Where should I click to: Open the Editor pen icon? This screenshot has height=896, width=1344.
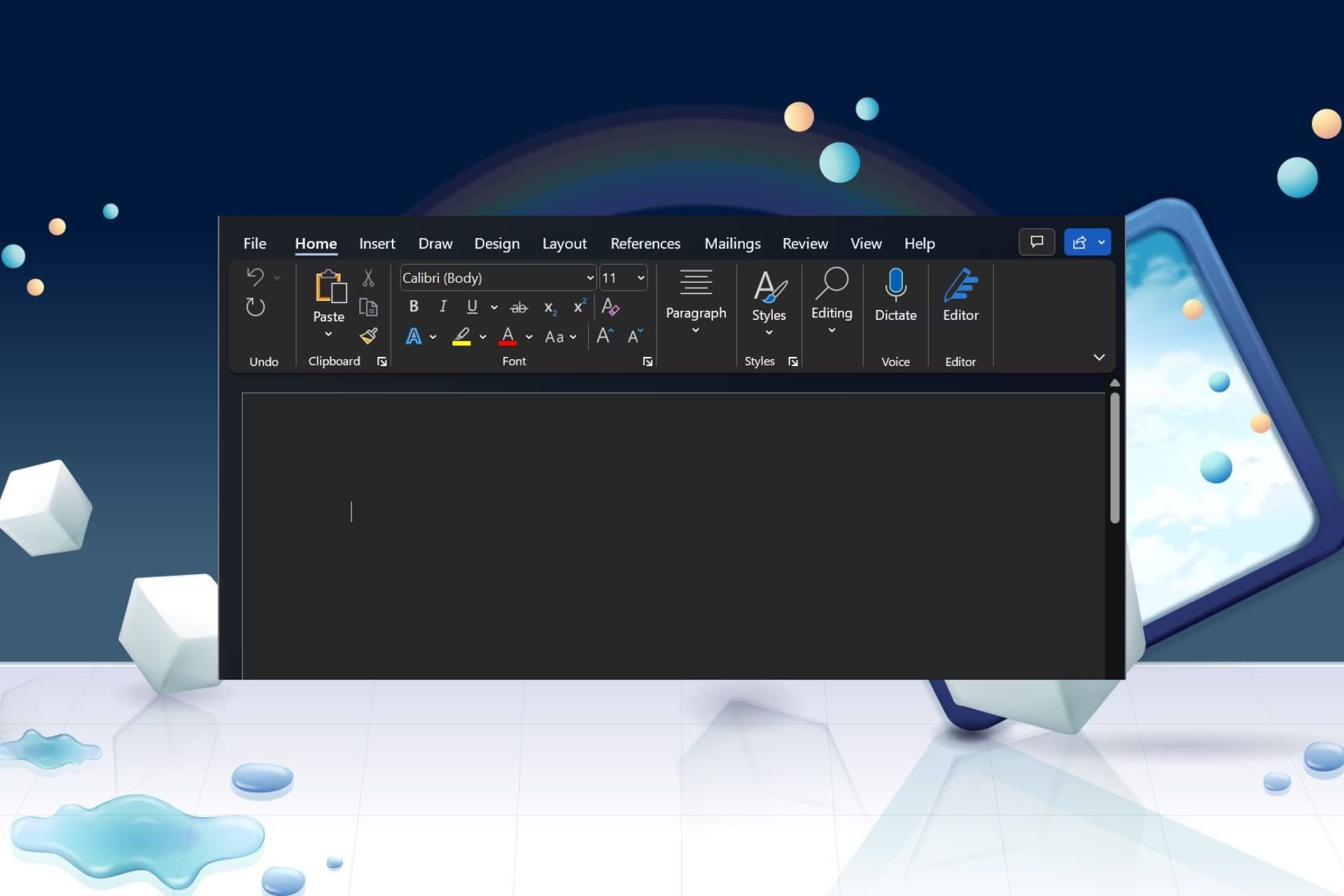pyautogui.click(x=960, y=285)
